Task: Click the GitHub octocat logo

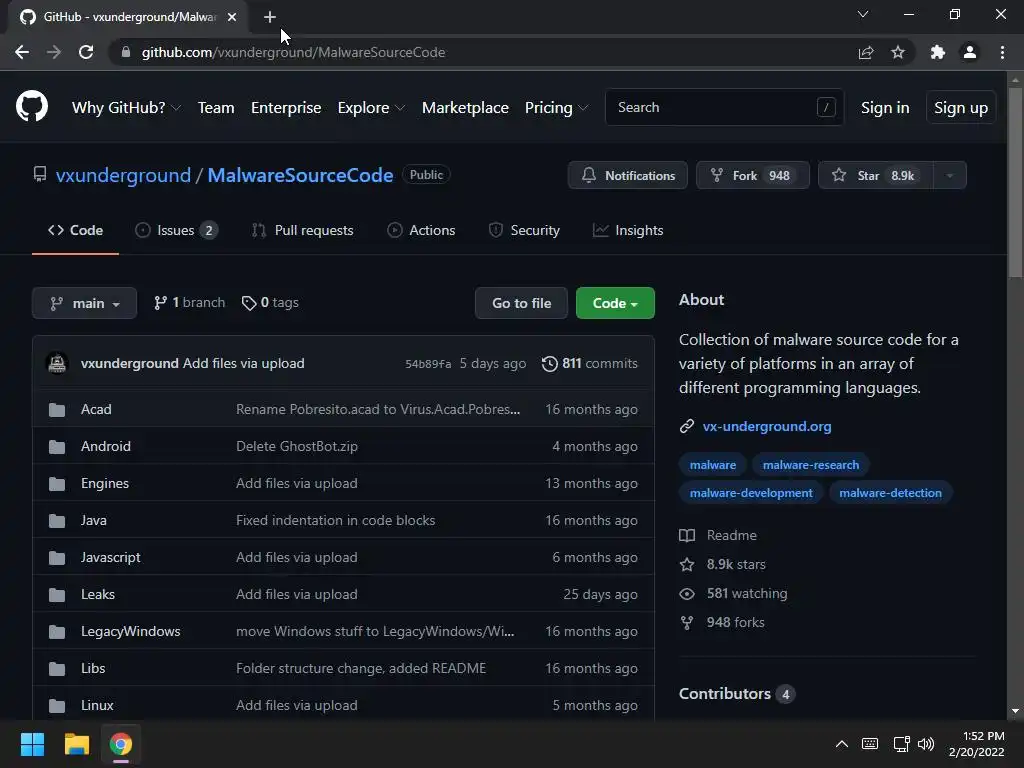Action: (32, 107)
